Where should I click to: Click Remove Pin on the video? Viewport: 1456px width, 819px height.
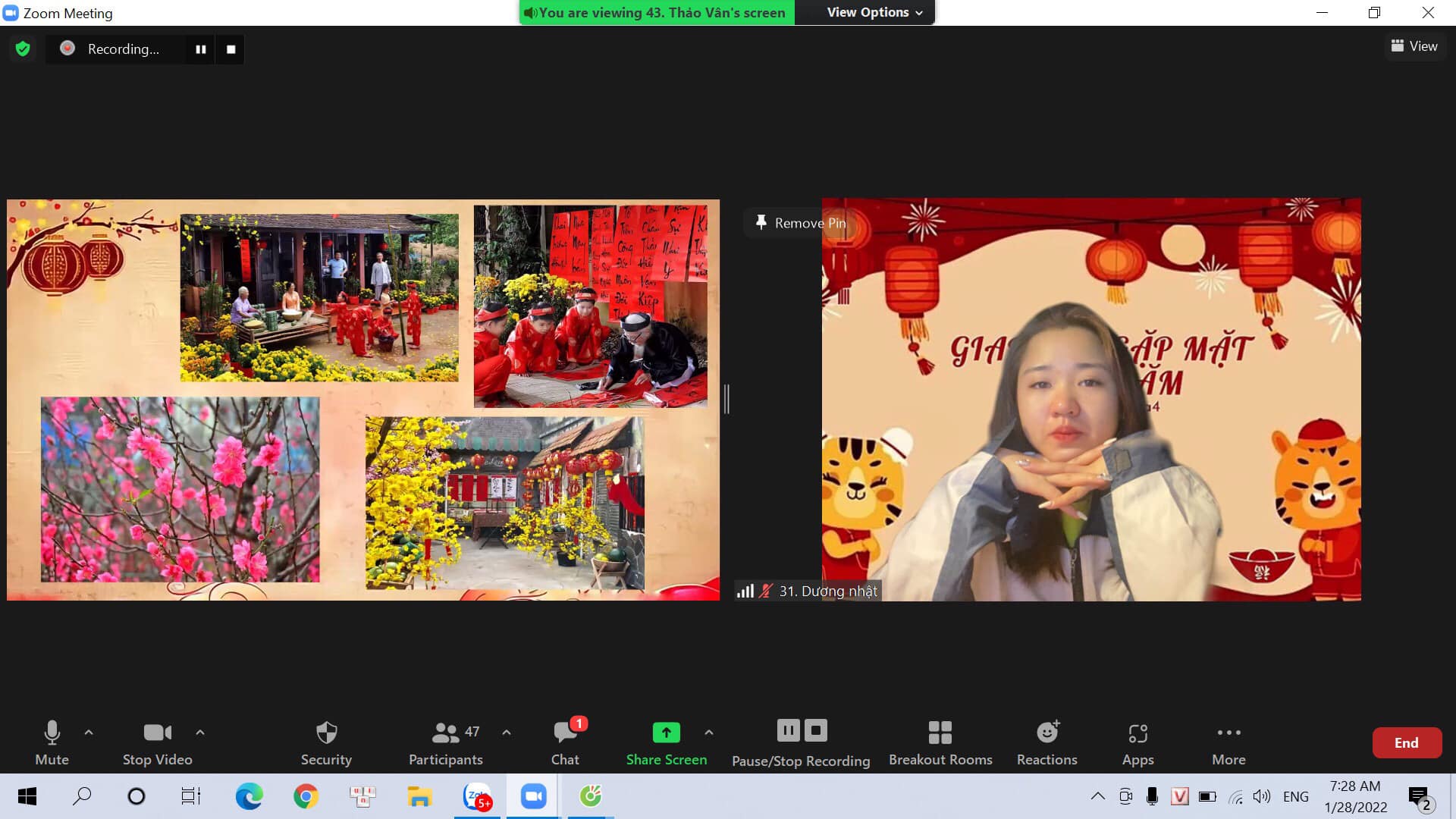point(801,223)
